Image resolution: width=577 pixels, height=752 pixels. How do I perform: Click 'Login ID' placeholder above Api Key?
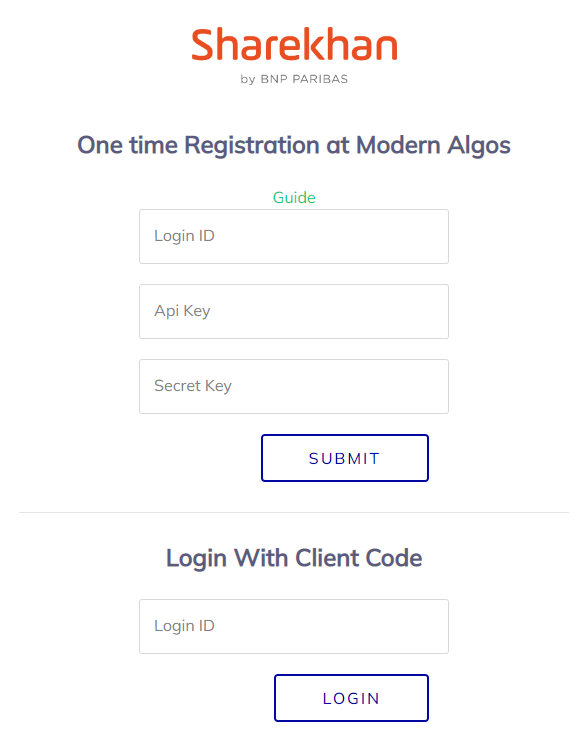pos(184,236)
